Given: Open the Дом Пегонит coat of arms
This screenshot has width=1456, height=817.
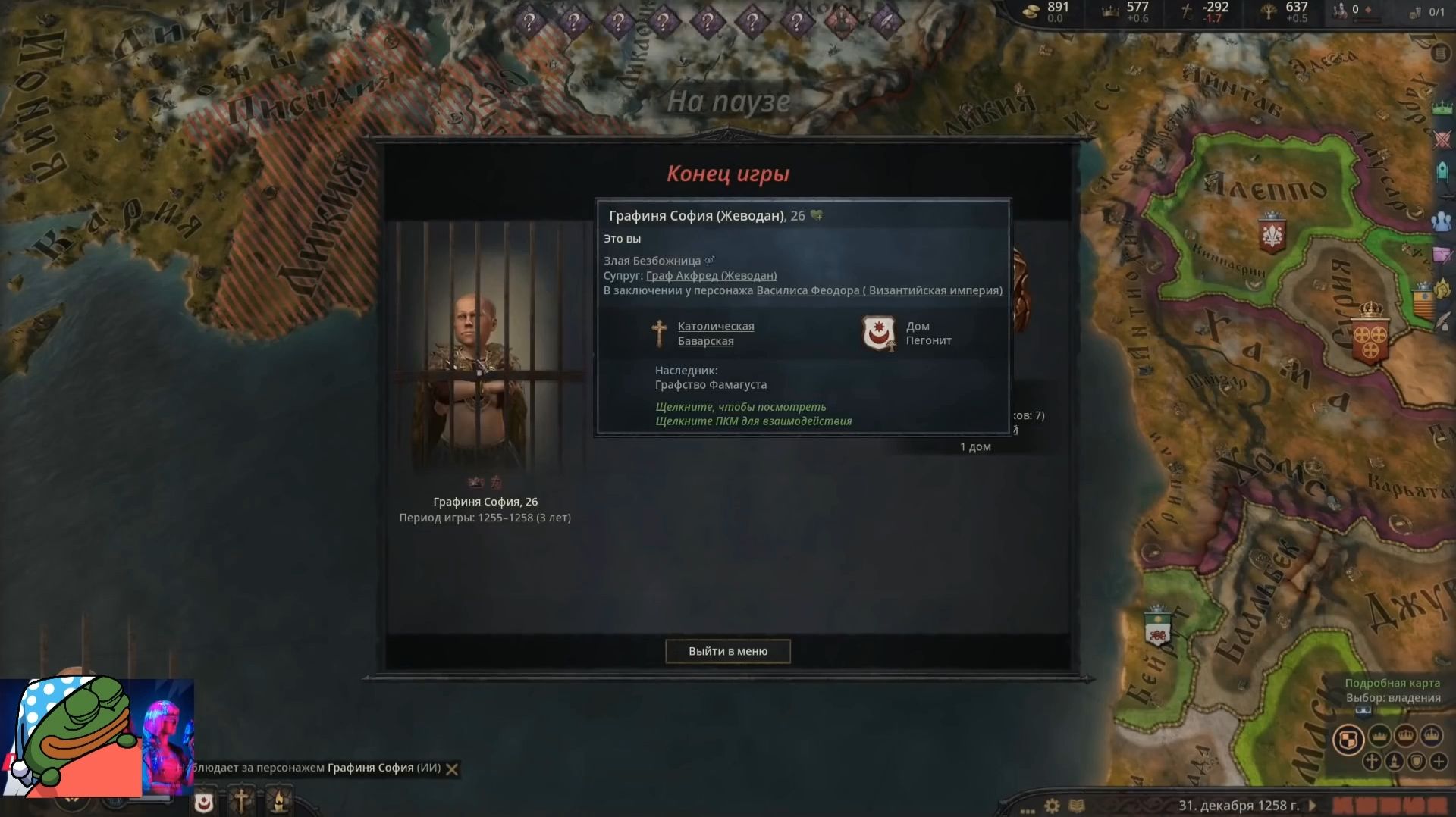Looking at the screenshot, I should (878, 333).
